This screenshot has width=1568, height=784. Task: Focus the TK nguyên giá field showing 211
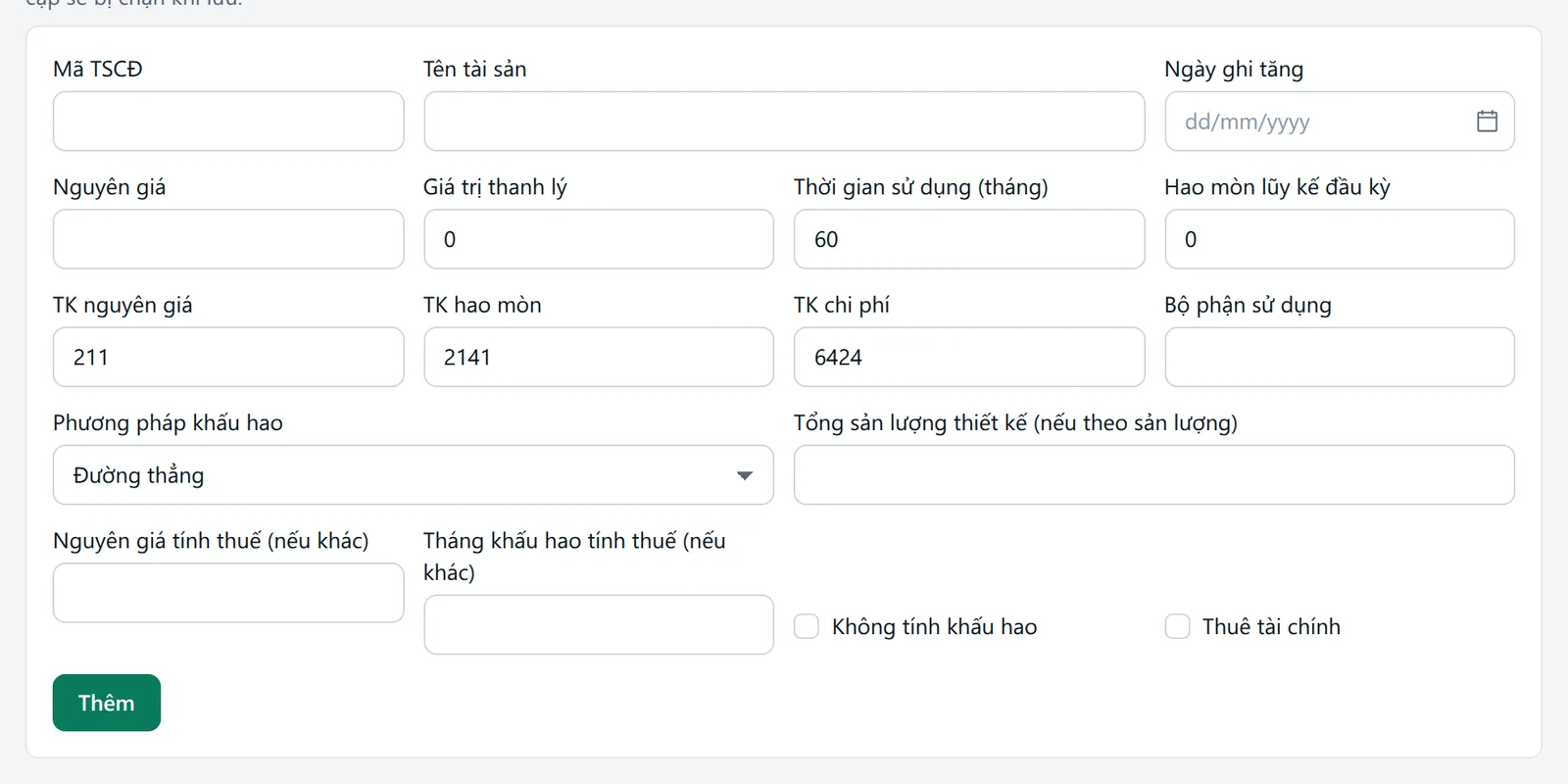228,357
